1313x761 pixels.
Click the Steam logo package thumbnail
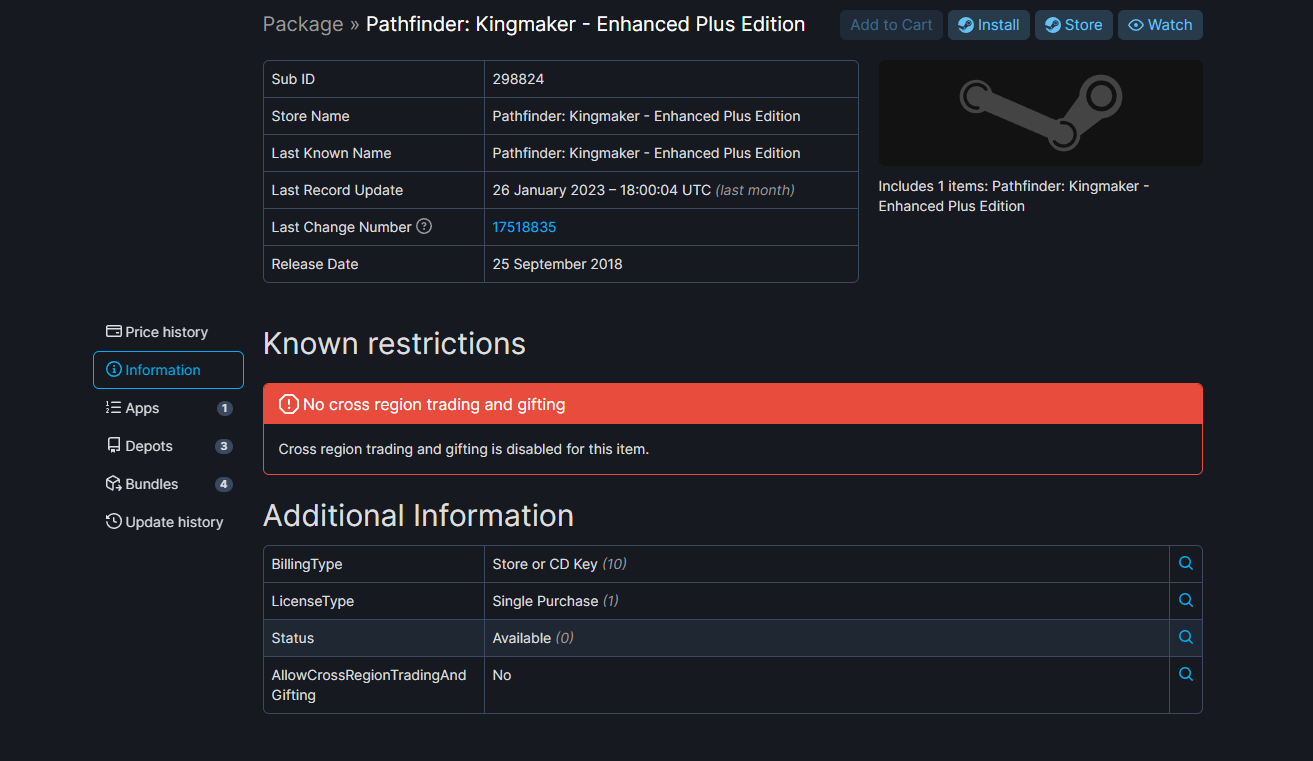point(1040,113)
